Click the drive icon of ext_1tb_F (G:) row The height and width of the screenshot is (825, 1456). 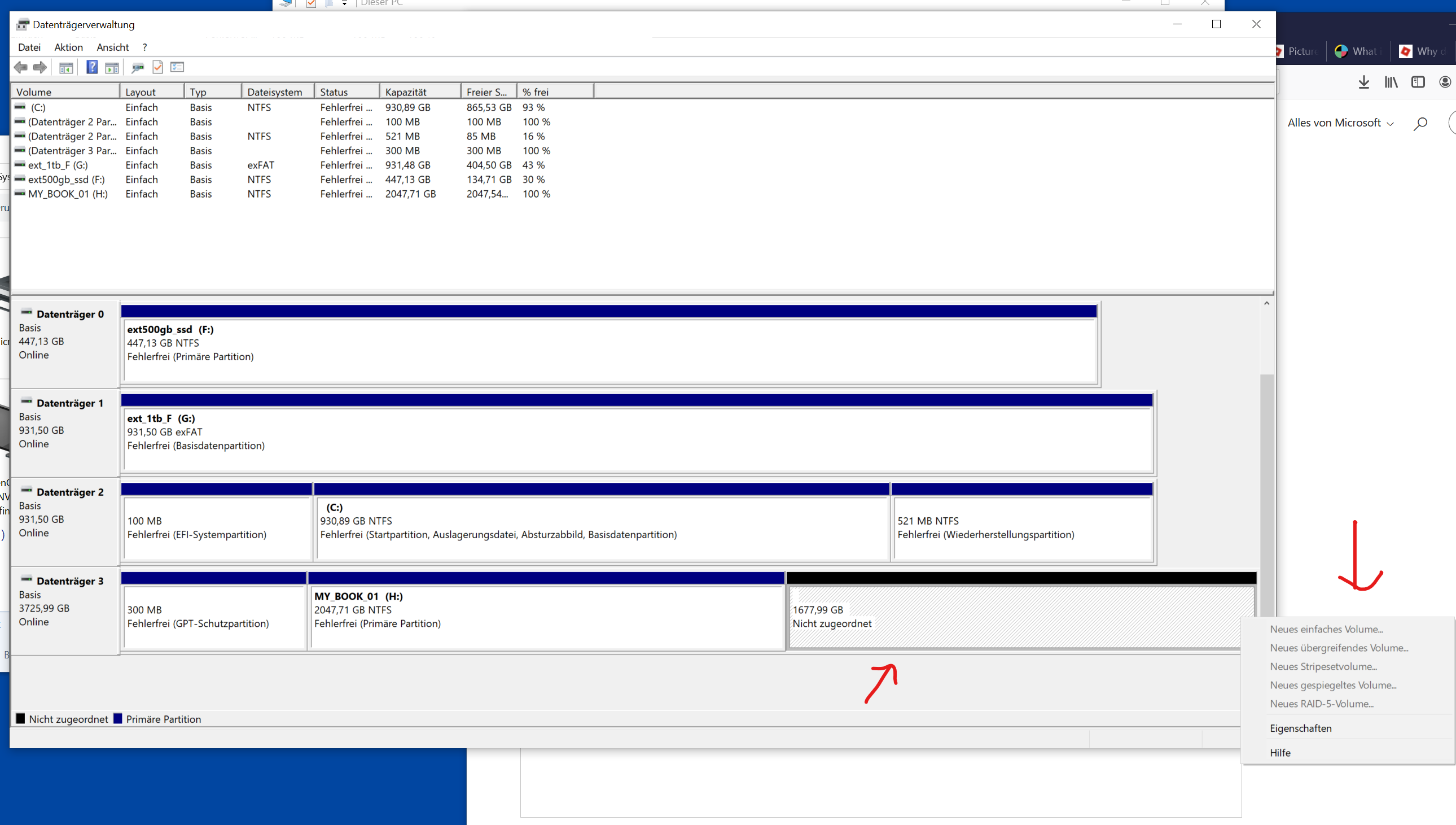click(x=20, y=165)
